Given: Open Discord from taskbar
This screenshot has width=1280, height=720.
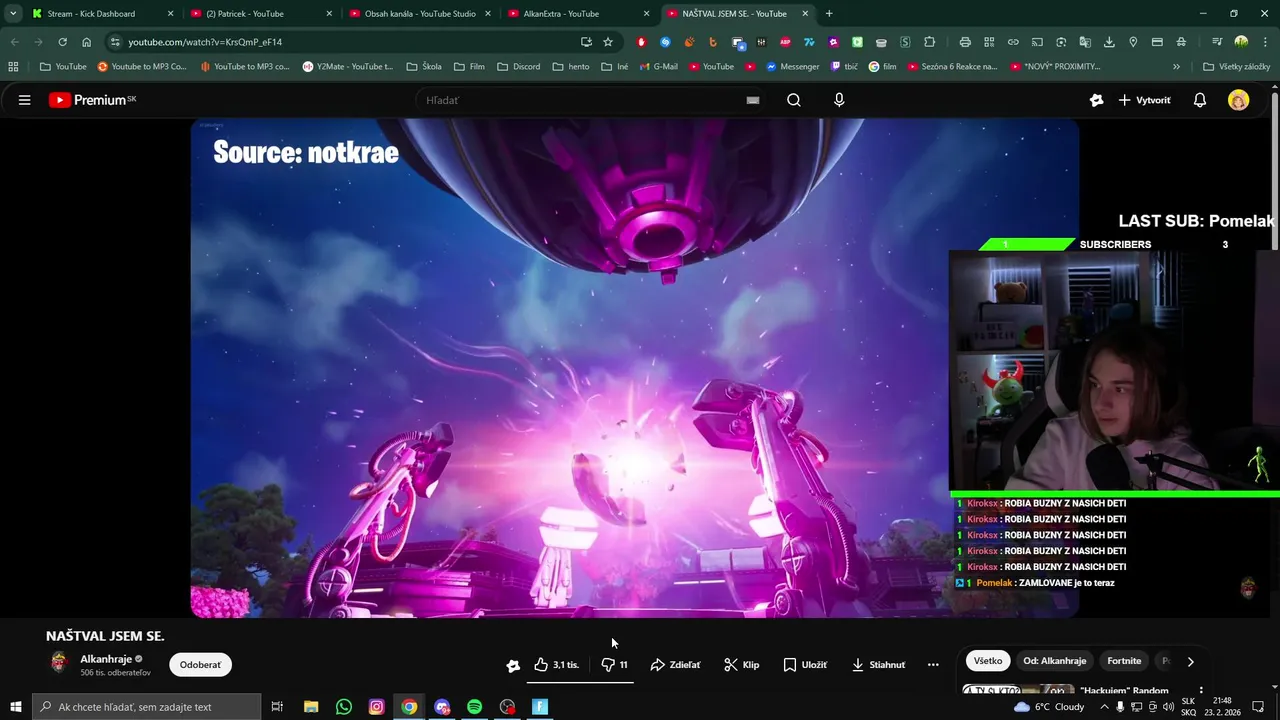Looking at the screenshot, I should (x=442, y=707).
